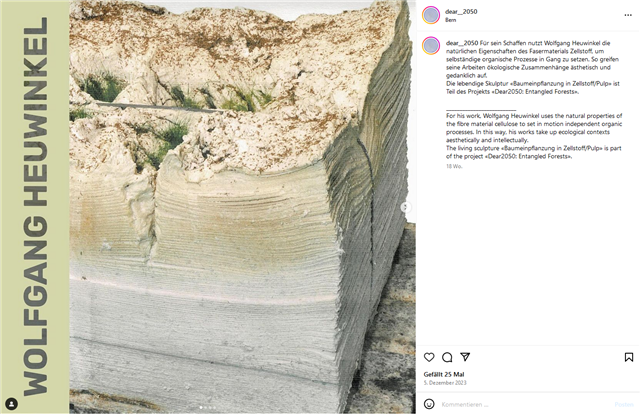Open more options three-dot menu
The height and width of the screenshot is (414, 640).
click(628, 15)
